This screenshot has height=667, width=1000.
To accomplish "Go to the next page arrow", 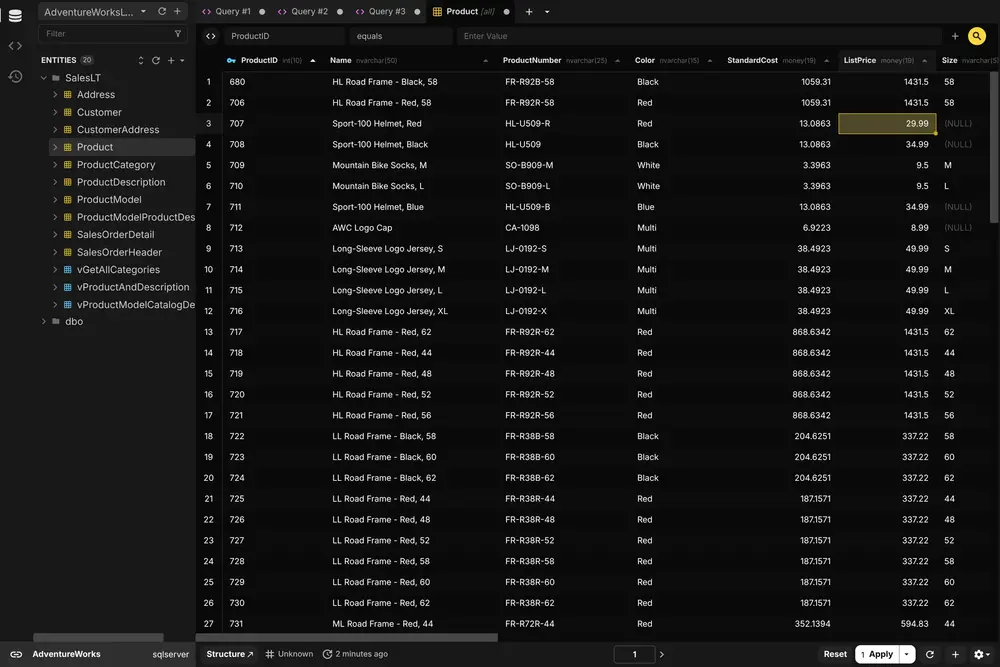I will point(661,654).
